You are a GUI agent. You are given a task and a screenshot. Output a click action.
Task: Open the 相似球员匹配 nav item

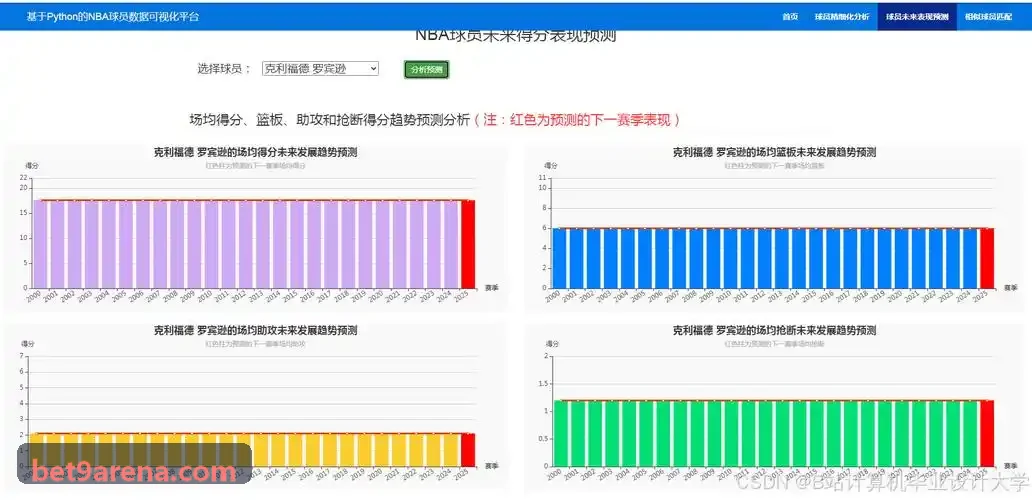tap(988, 16)
